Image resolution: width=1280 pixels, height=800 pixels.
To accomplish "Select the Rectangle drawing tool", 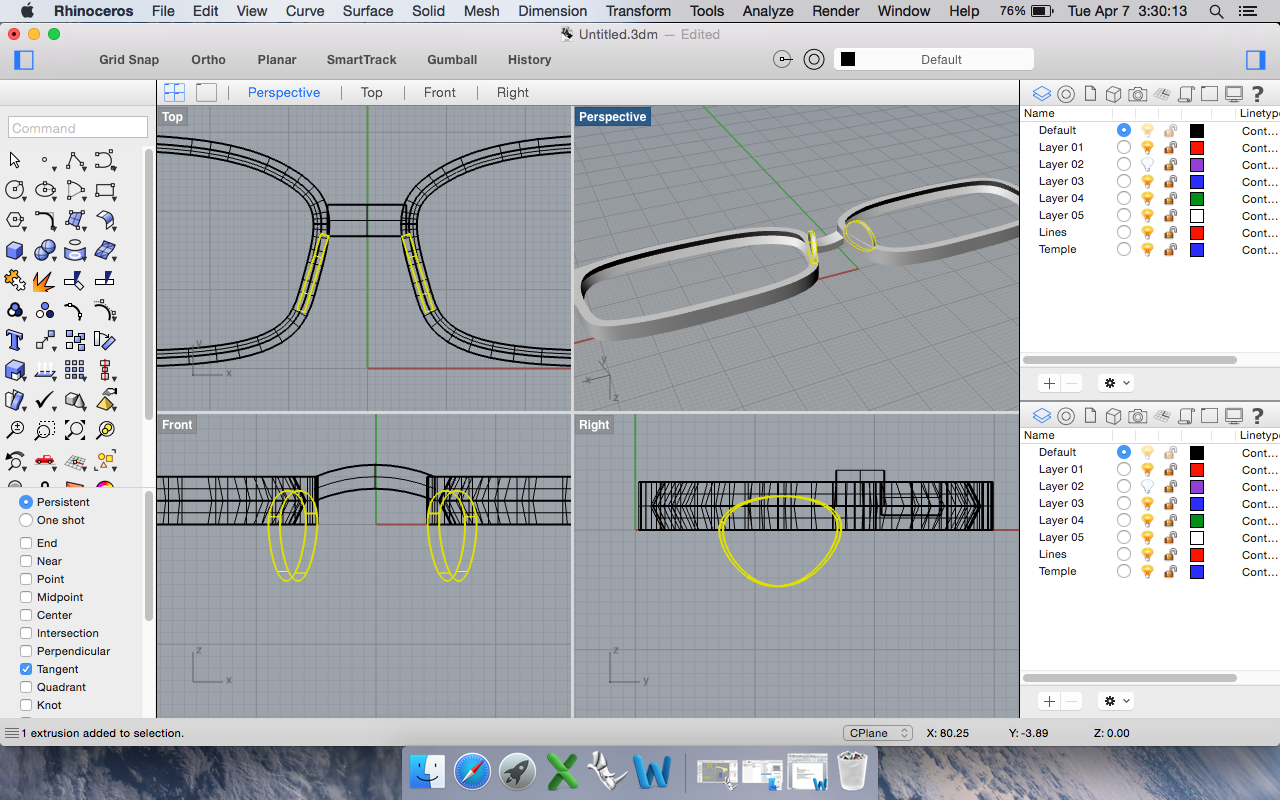I will [x=105, y=190].
